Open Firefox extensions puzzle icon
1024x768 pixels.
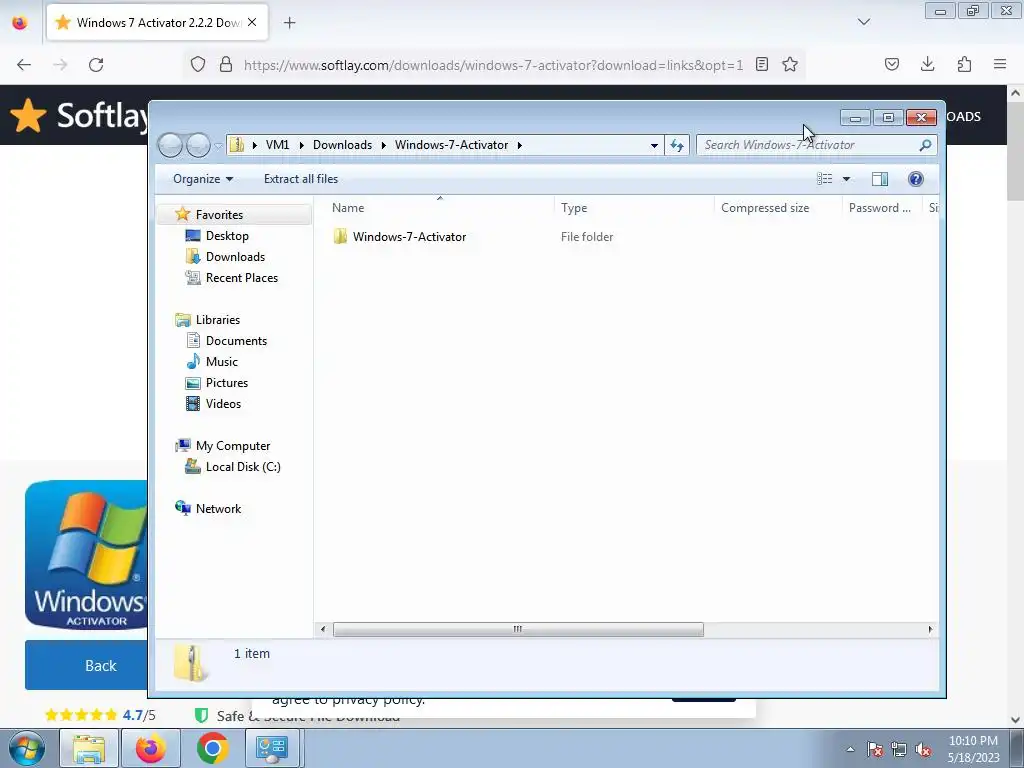point(964,64)
